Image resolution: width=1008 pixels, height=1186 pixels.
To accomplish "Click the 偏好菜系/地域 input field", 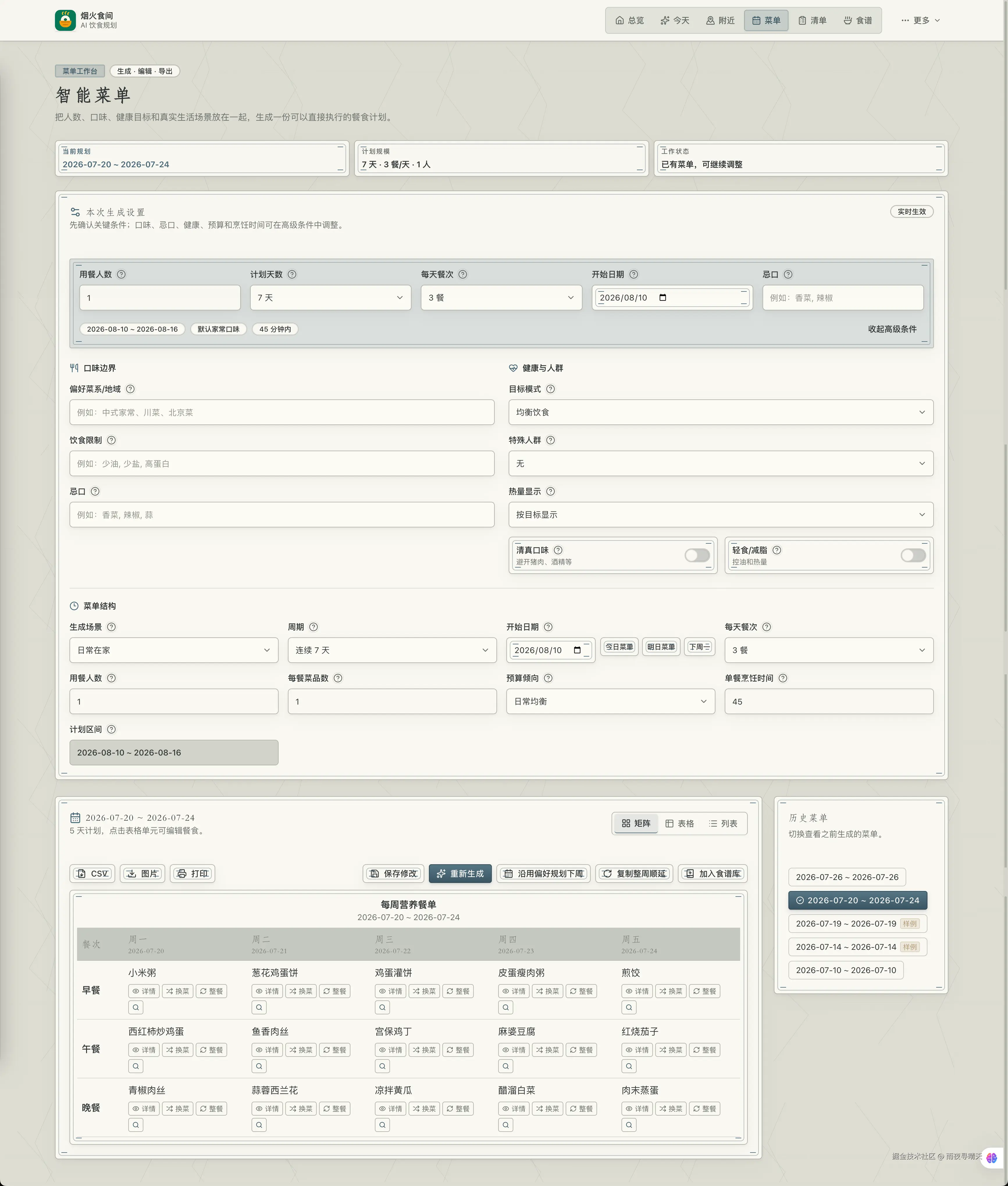I will pyautogui.click(x=282, y=412).
